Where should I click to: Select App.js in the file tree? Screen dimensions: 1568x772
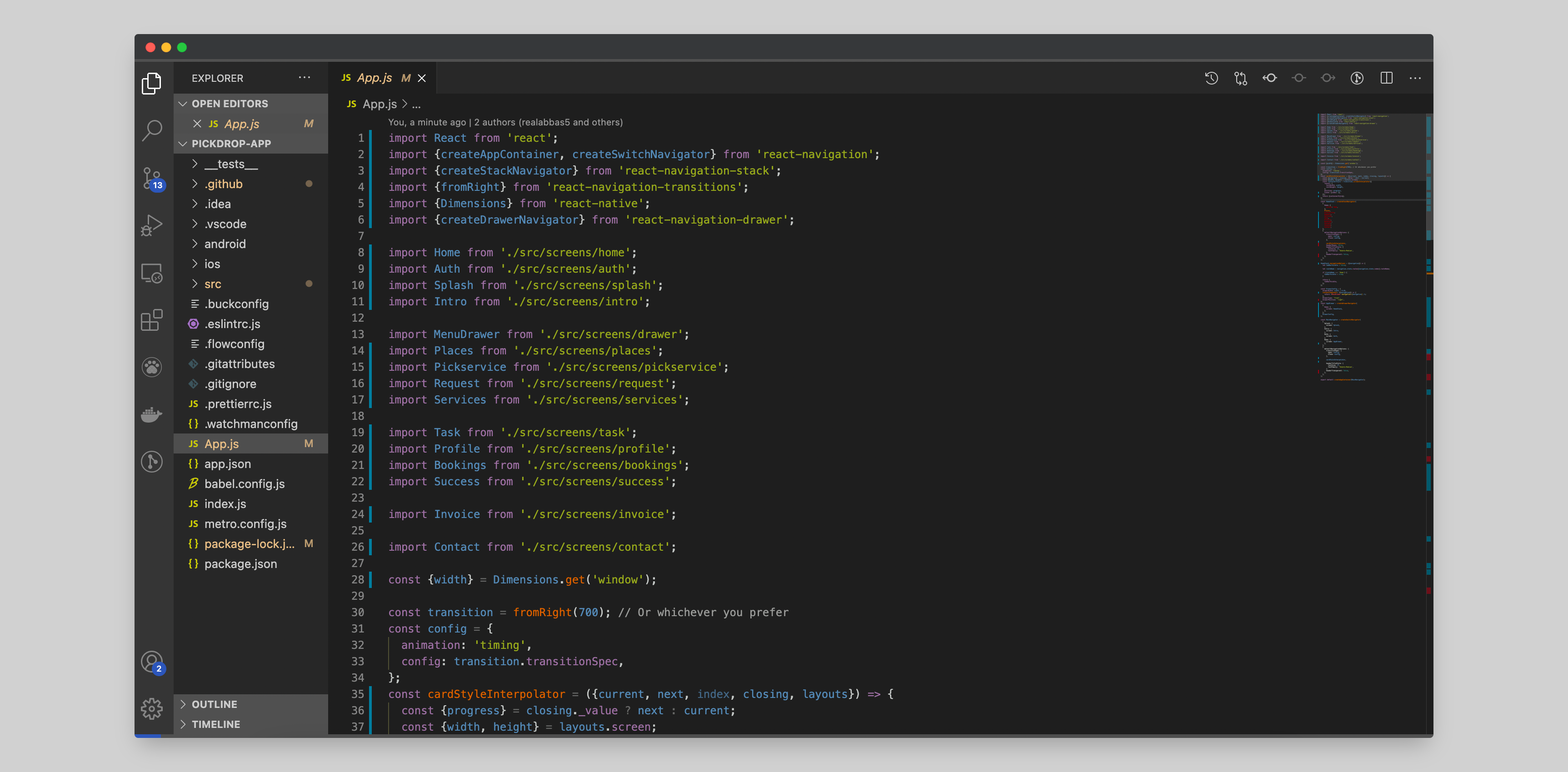click(251, 443)
